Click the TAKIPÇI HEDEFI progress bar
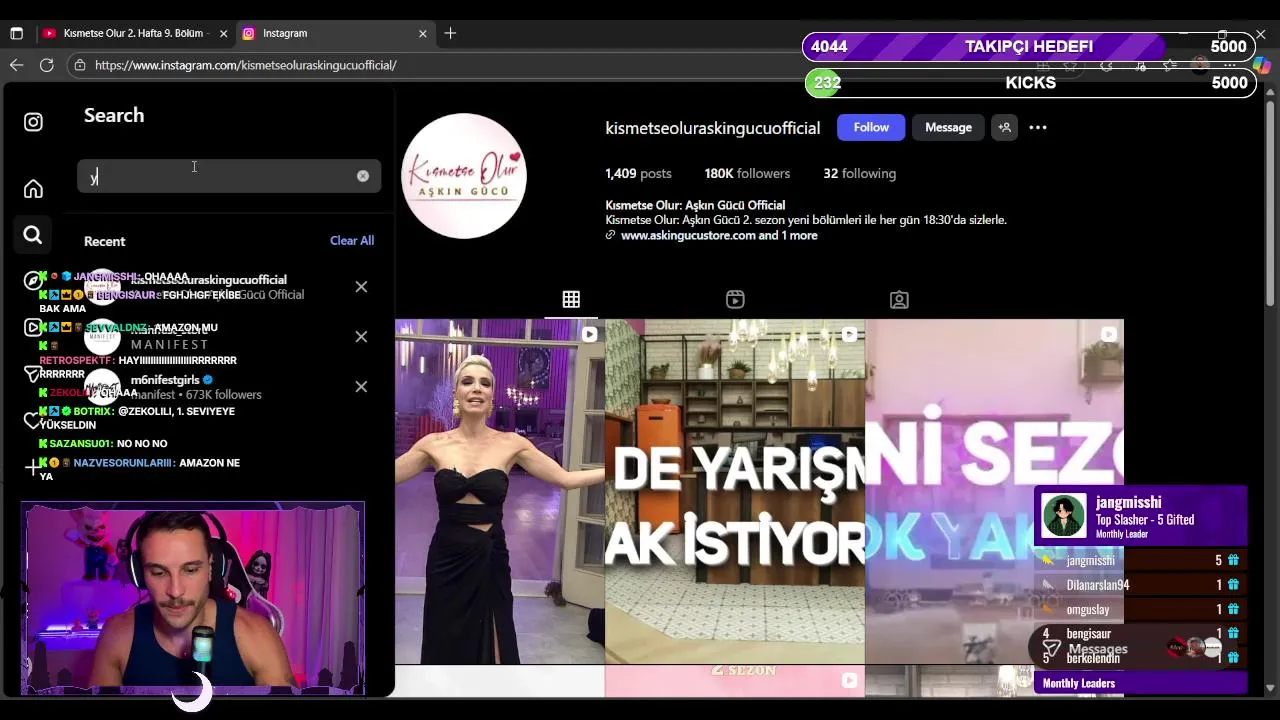 (1028, 46)
